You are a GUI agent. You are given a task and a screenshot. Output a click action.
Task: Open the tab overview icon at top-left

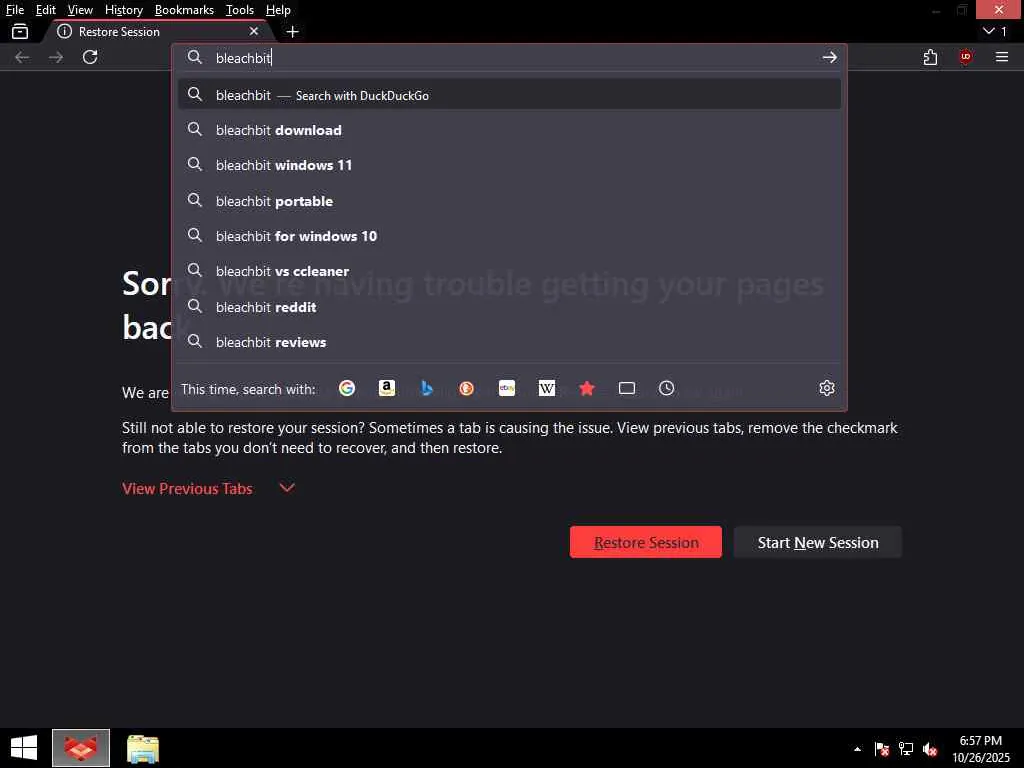(20, 31)
